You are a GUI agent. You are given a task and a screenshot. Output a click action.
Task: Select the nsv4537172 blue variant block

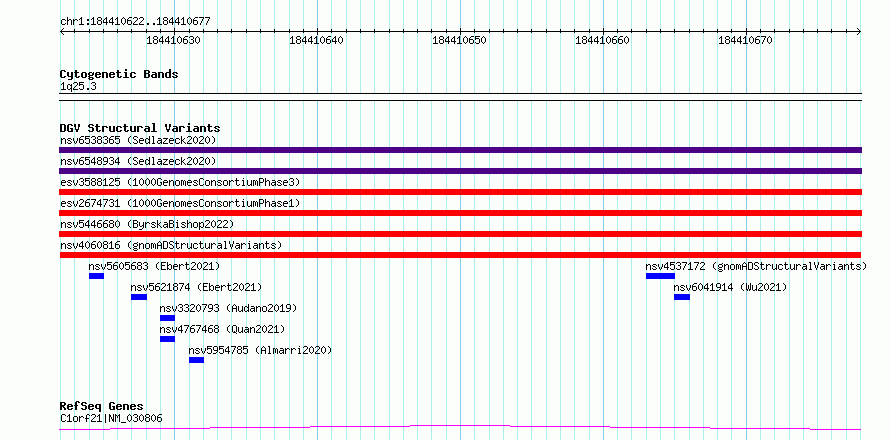tap(661, 276)
